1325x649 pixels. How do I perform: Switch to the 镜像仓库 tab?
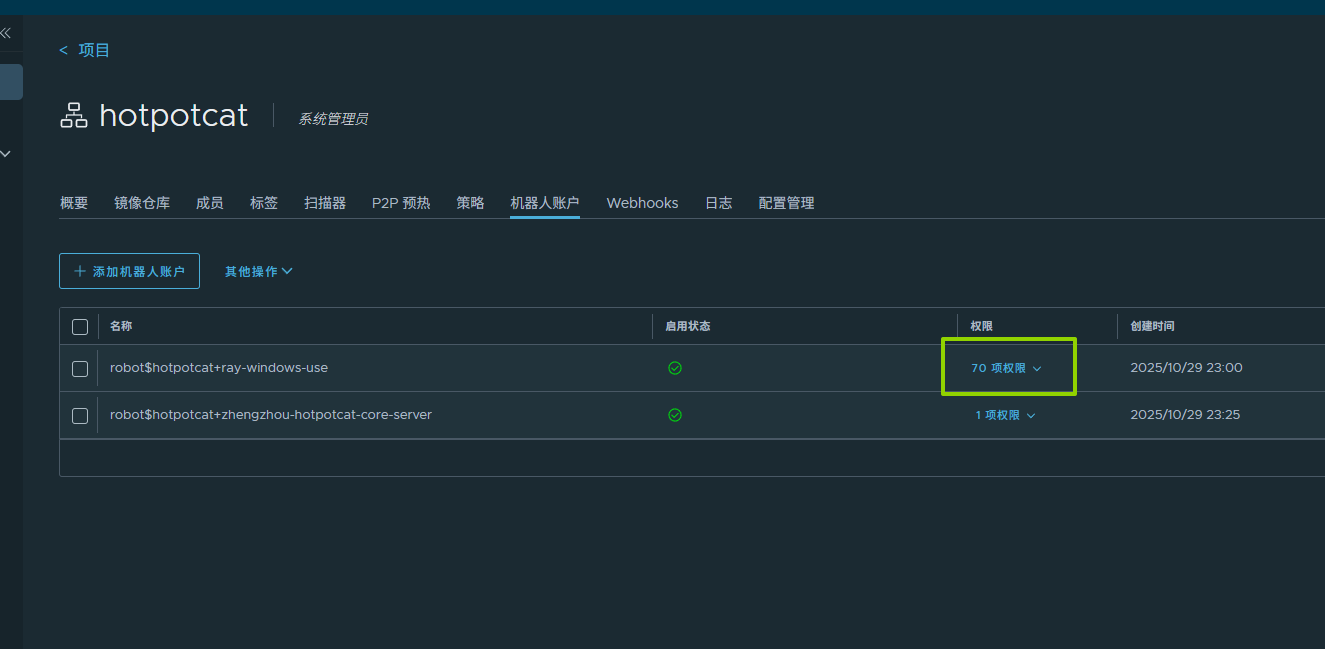[x=142, y=203]
